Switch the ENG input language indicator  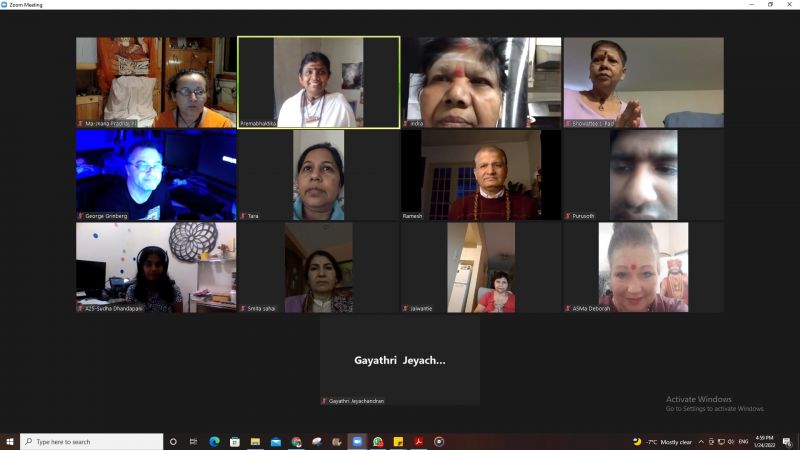pyautogui.click(x=743, y=442)
